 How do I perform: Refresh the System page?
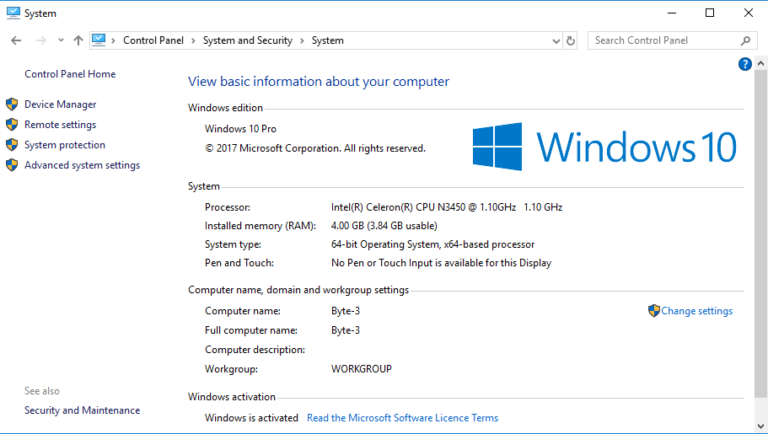[571, 41]
